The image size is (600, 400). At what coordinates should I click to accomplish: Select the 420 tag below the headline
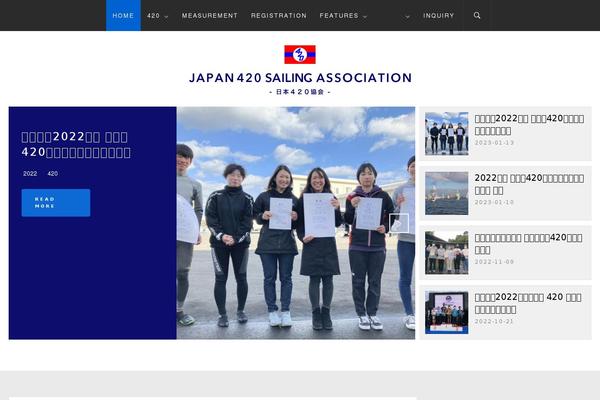53,173
